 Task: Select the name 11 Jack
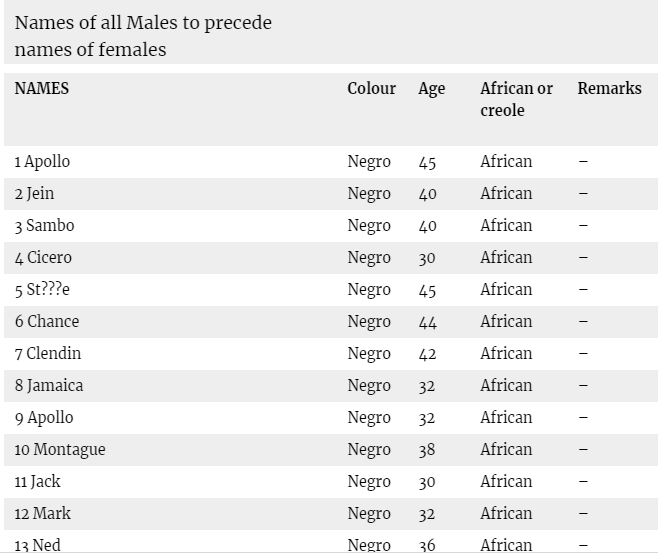38,482
